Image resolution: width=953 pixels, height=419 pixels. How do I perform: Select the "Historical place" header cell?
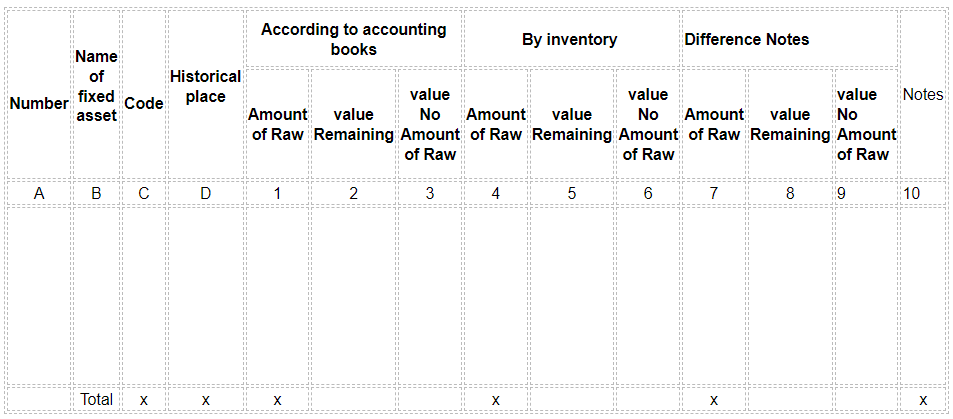(x=205, y=94)
